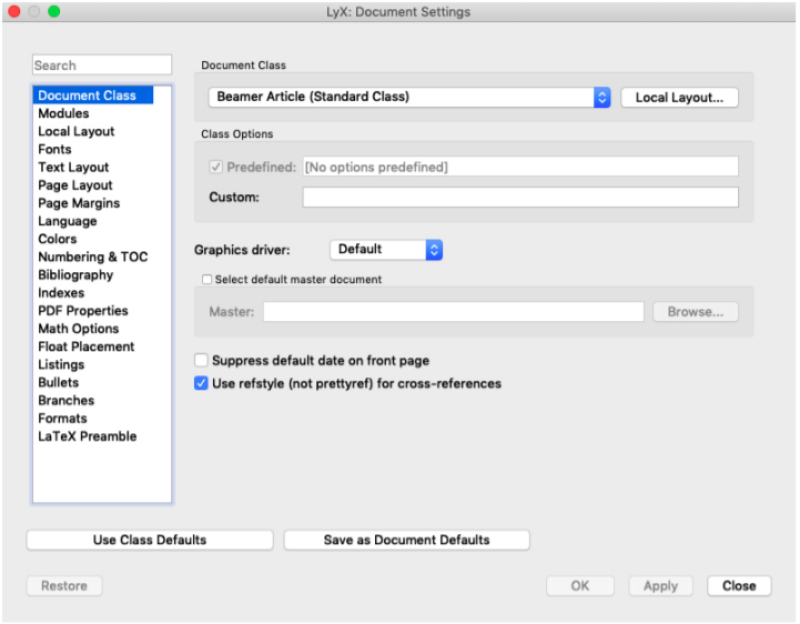
Task: Open Language settings
Action: point(67,221)
